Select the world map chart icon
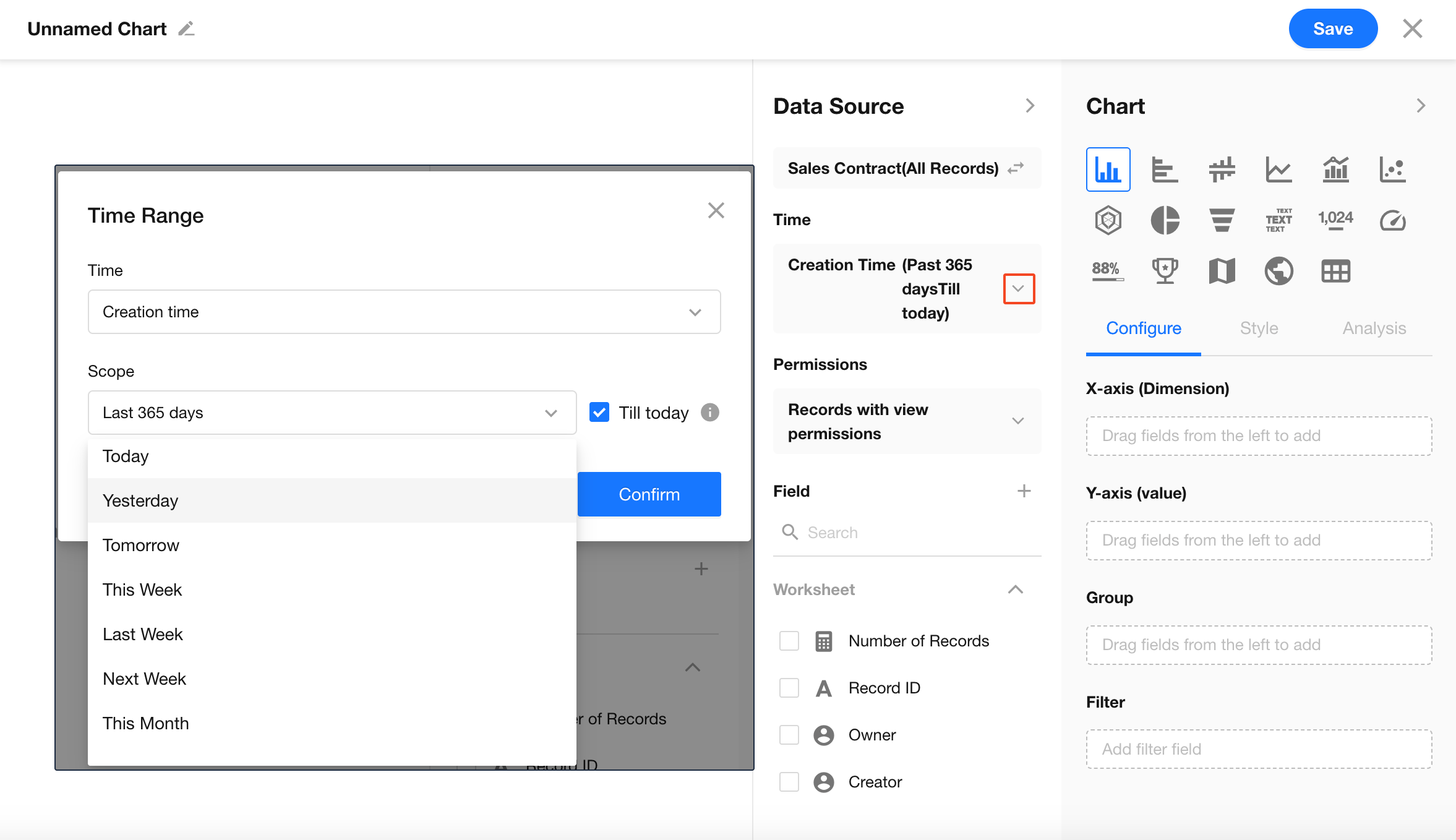The width and height of the screenshot is (1456, 840). coord(1278,271)
